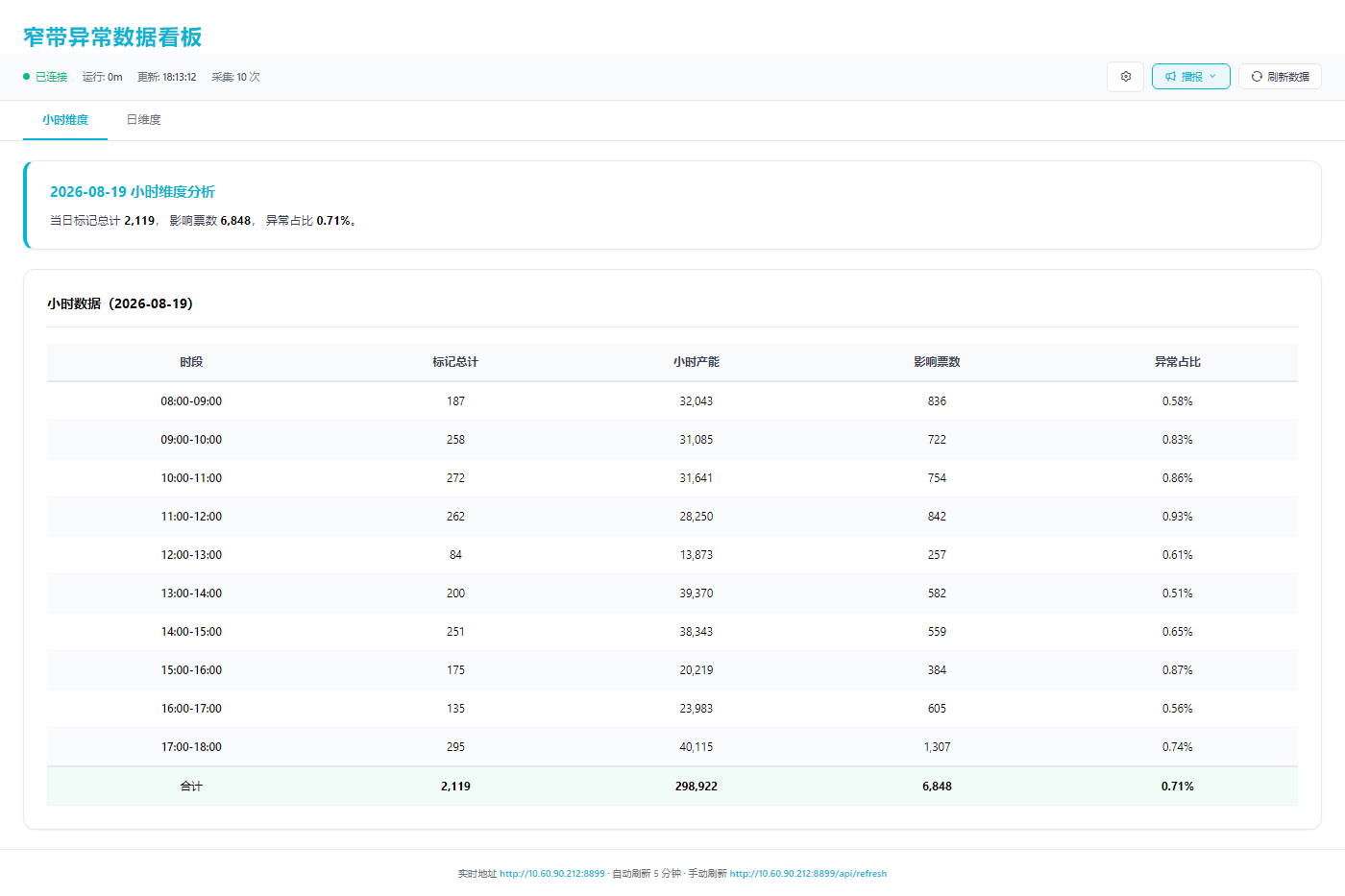Click affected tickets 1,307 value

point(937,747)
